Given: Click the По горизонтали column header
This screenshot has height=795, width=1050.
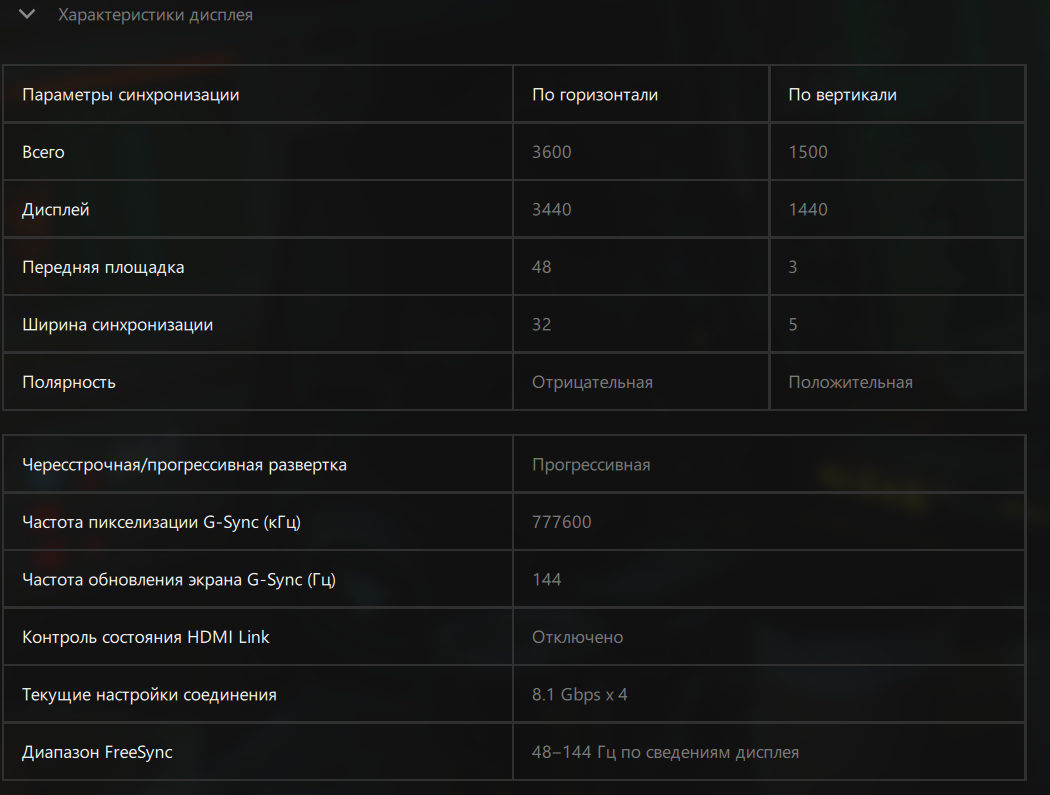Looking at the screenshot, I should click(595, 95).
